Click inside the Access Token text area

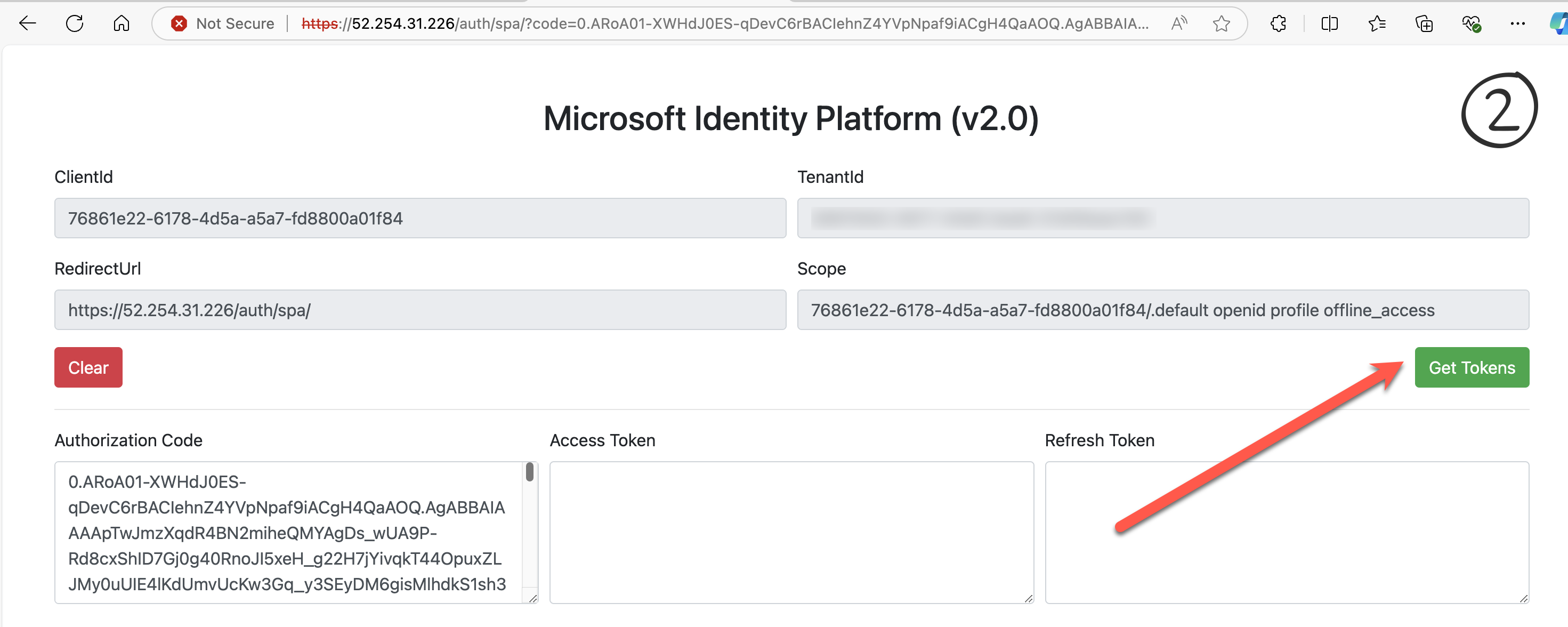coord(791,533)
